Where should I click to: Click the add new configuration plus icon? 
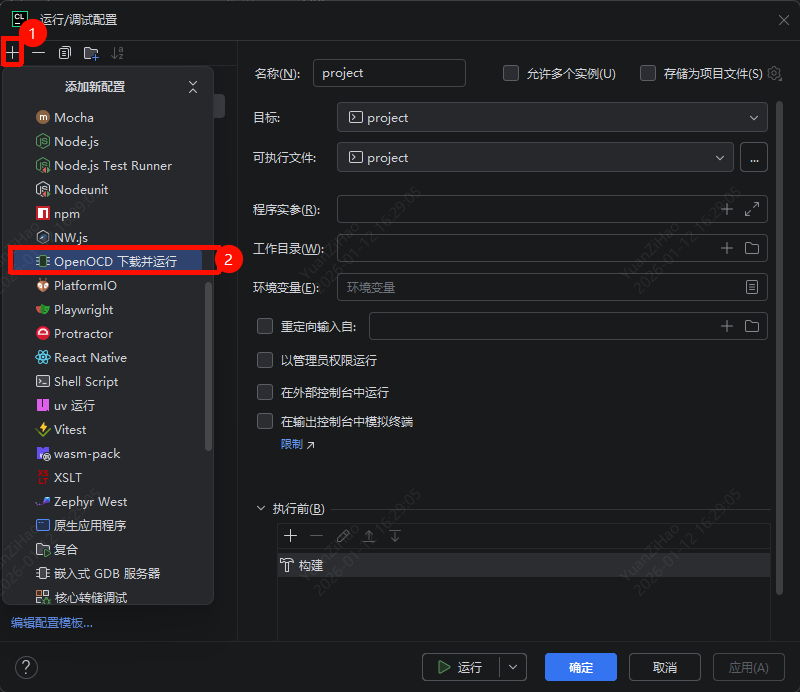click(12, 52)
